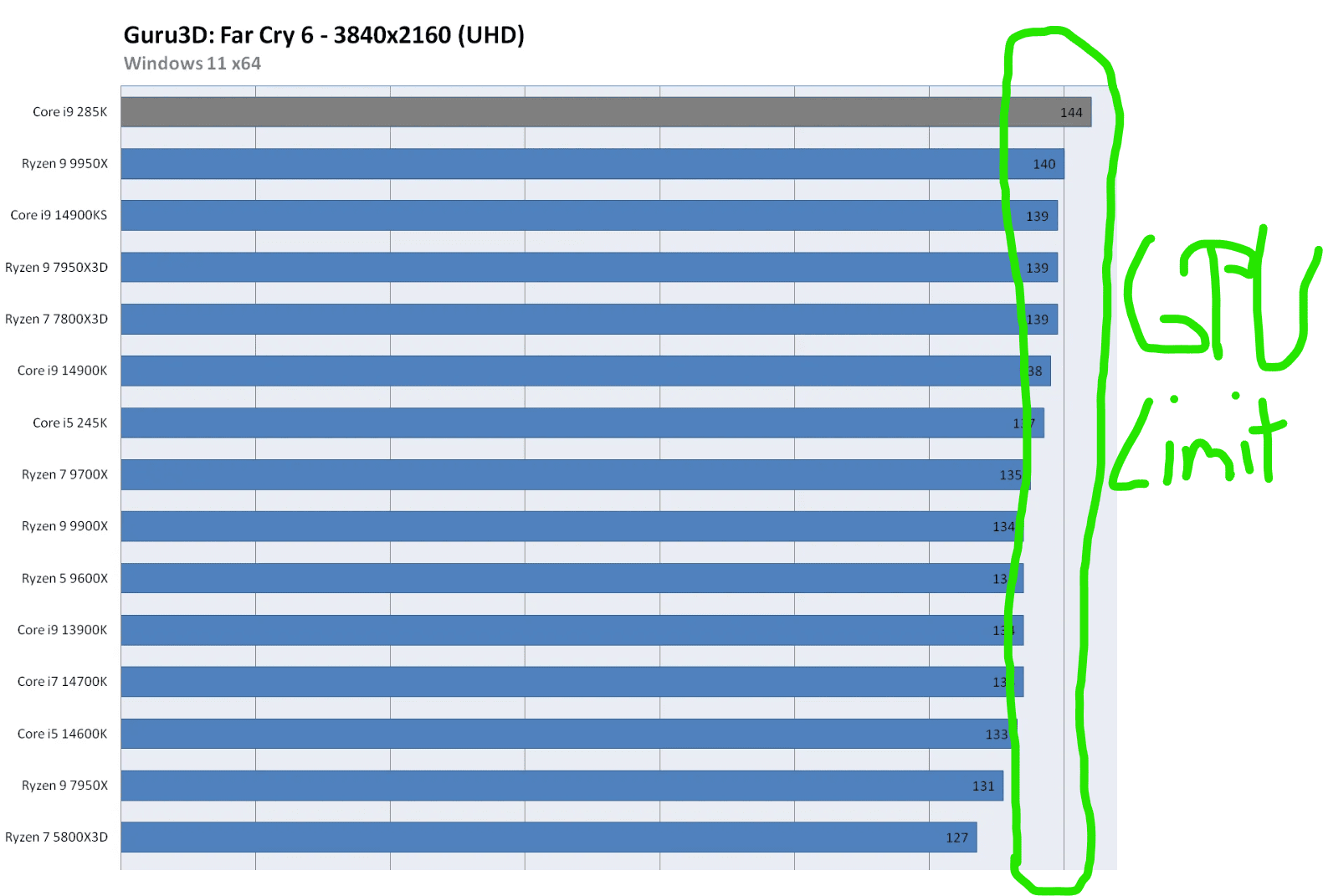Select the "Ryzen 7 7800X3D" axis label
The width and height of the screenshot is (1323, 896).
tap(57, 320)
